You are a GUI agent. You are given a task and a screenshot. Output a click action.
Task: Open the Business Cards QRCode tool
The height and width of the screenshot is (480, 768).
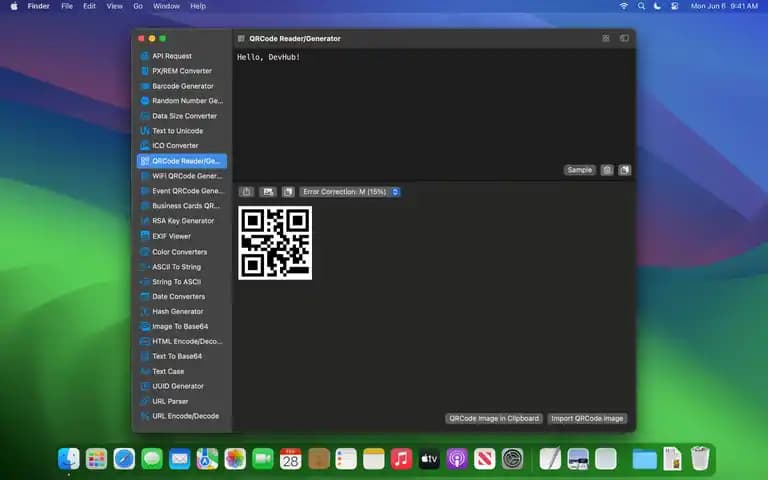182,206
